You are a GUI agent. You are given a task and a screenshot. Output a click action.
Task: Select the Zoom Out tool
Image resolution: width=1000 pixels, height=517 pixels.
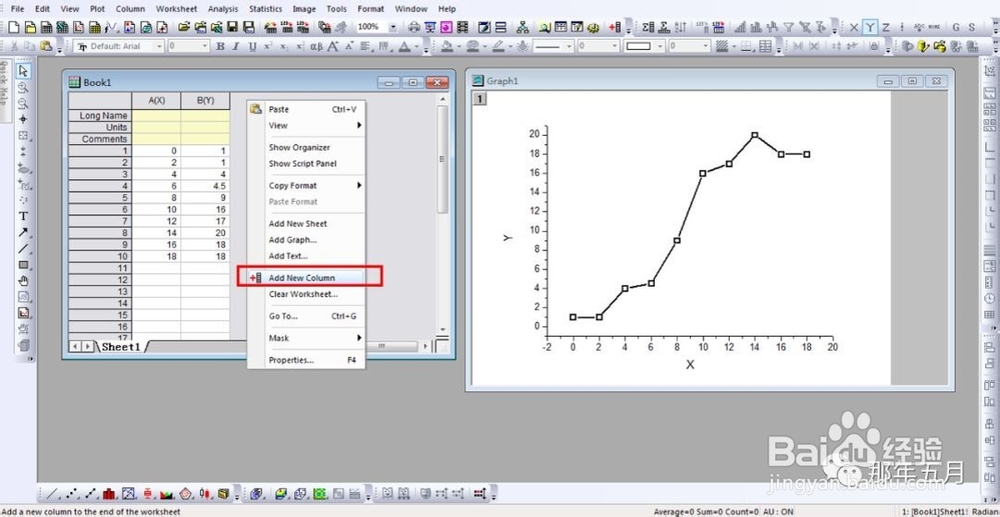[24, 103]
